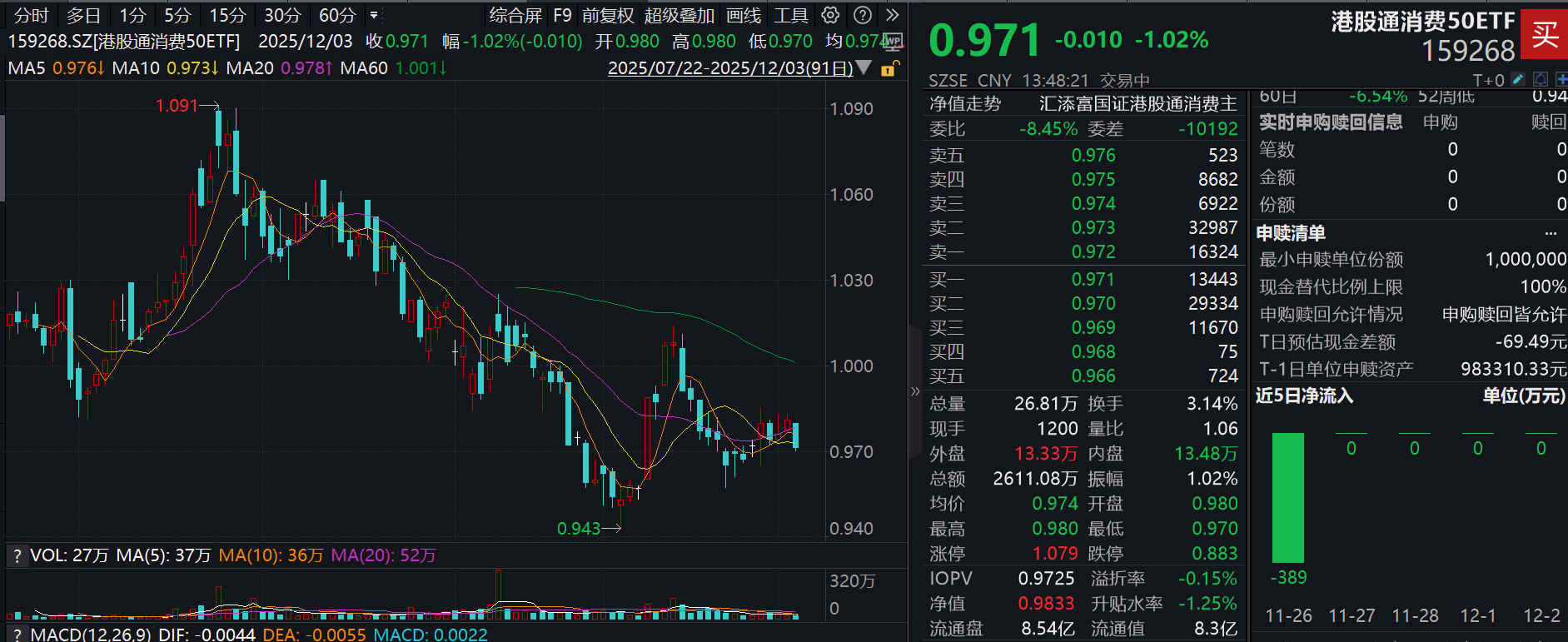The image size is (1568, 642).
Task: Select the 60分 period tab
Action: tap(337, 15)
